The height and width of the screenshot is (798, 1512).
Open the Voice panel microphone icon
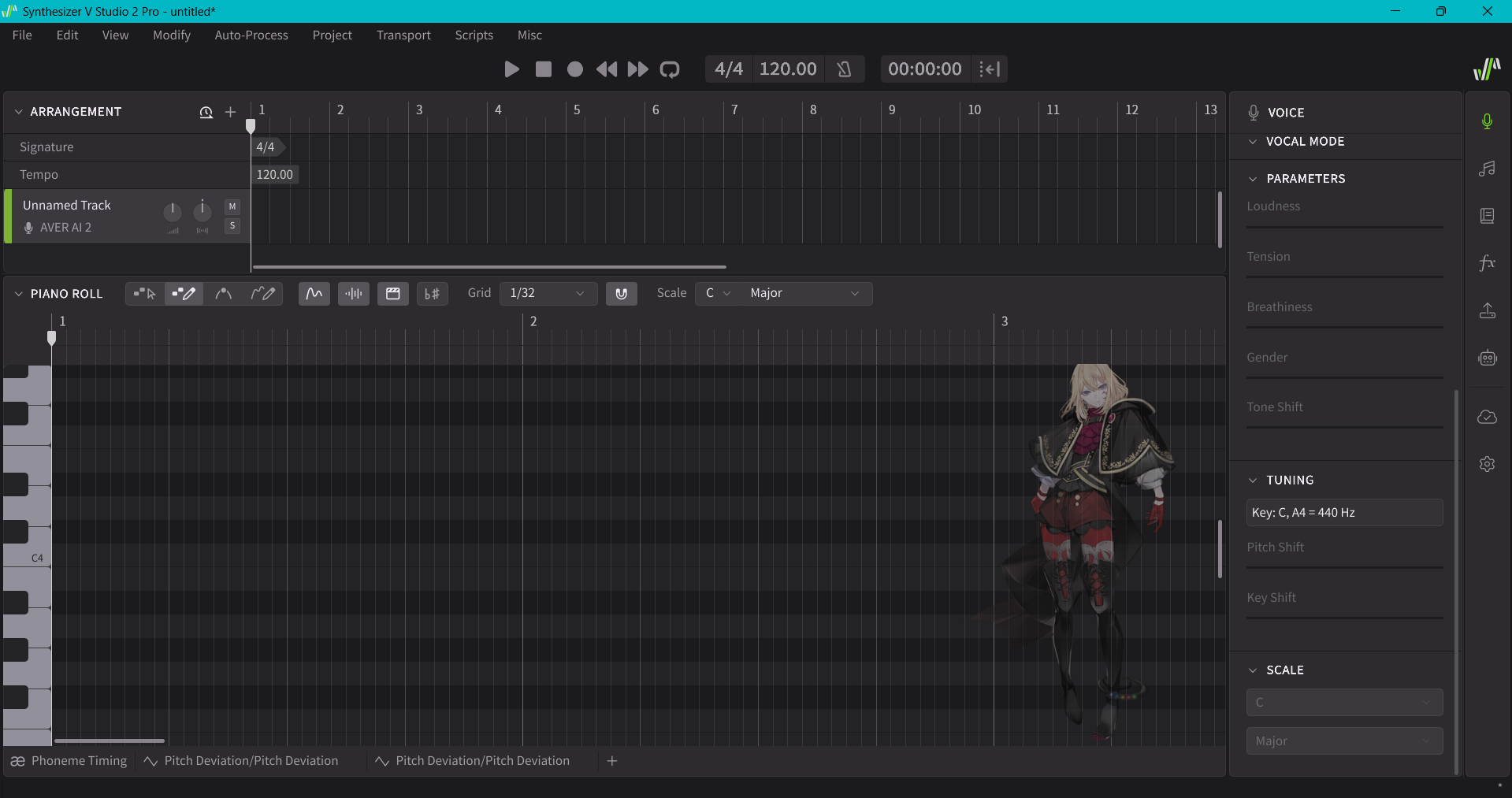[1487, 121]
